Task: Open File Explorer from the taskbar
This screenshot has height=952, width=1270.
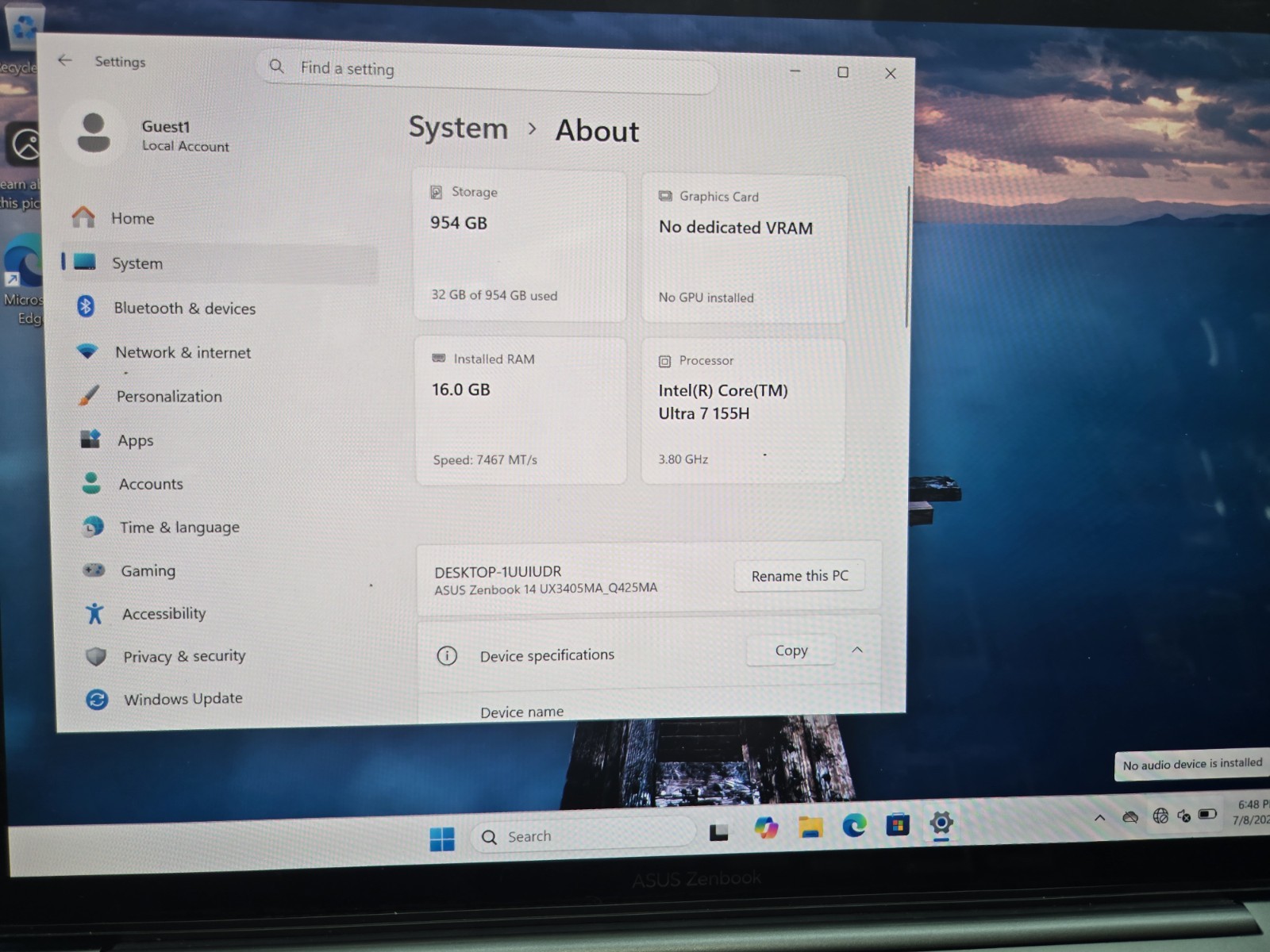Action: 810,827
